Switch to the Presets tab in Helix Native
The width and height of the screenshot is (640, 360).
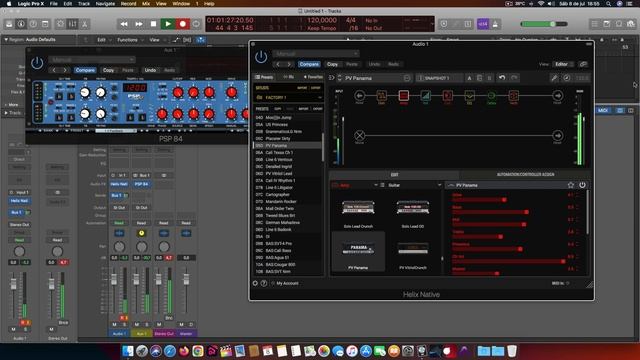(x=264, y=77)
